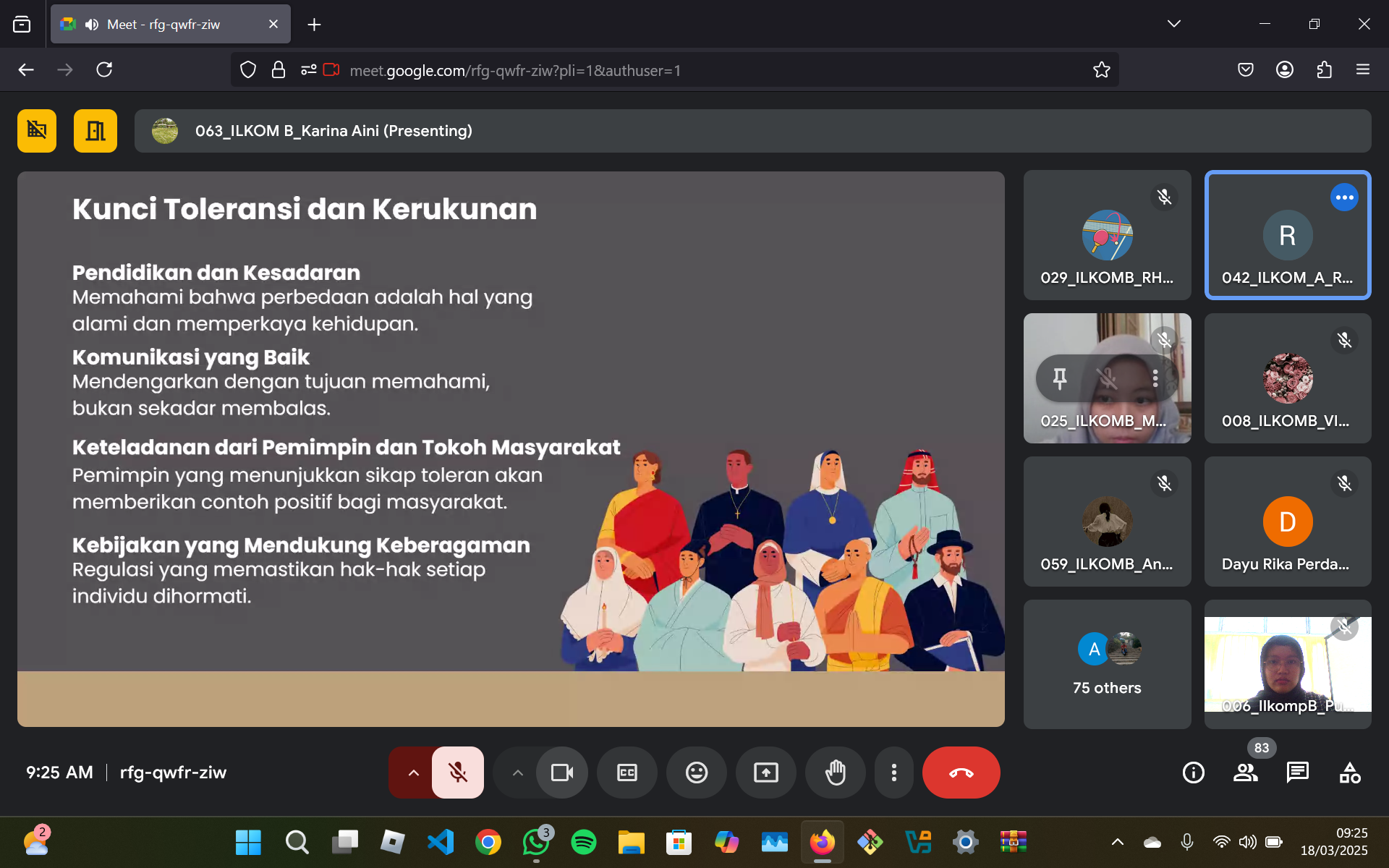Toggle closed captions

pyautogui.click(x=626, y=773)
